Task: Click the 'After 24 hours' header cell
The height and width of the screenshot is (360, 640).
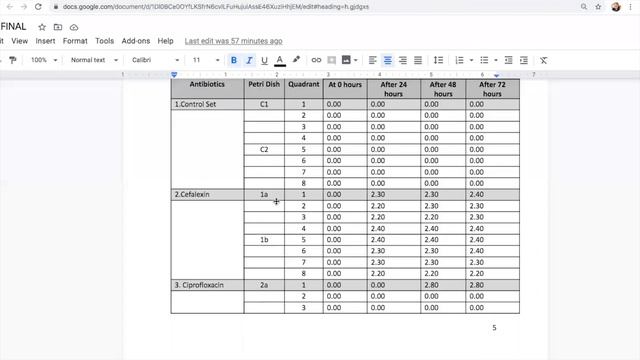Action: coord(394,89)
